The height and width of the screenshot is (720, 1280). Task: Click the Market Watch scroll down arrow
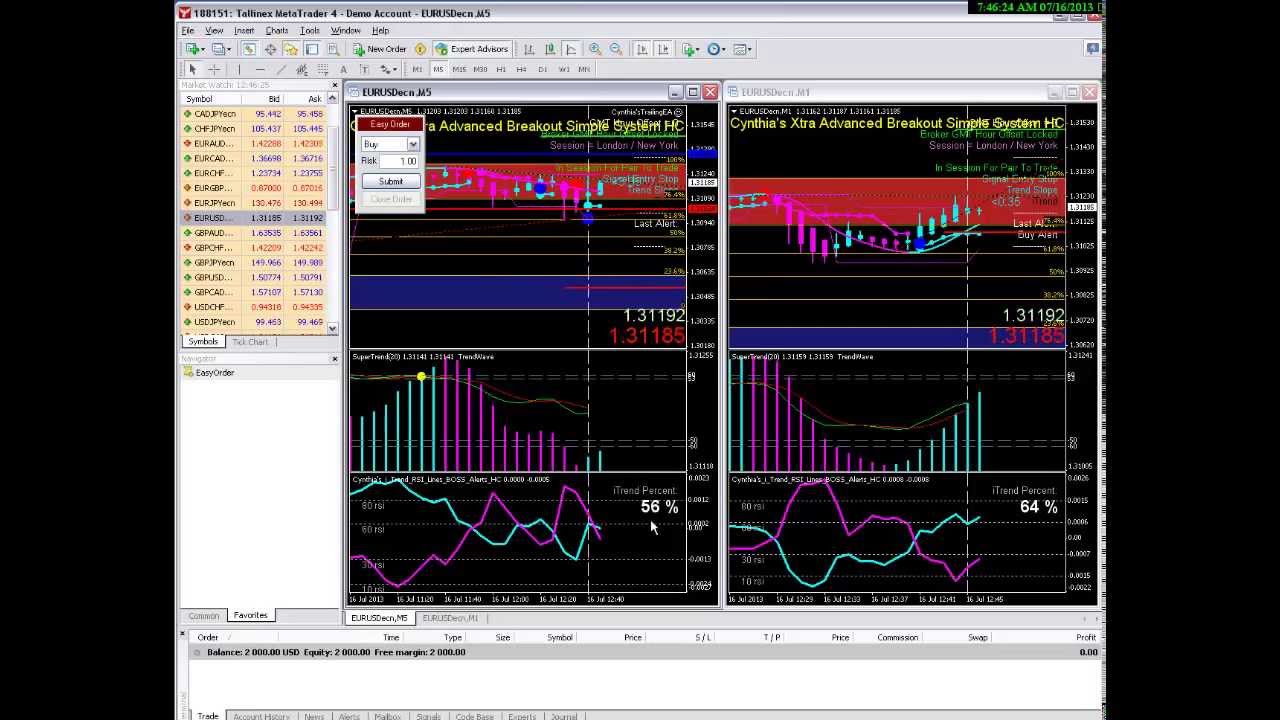point(332,328)
